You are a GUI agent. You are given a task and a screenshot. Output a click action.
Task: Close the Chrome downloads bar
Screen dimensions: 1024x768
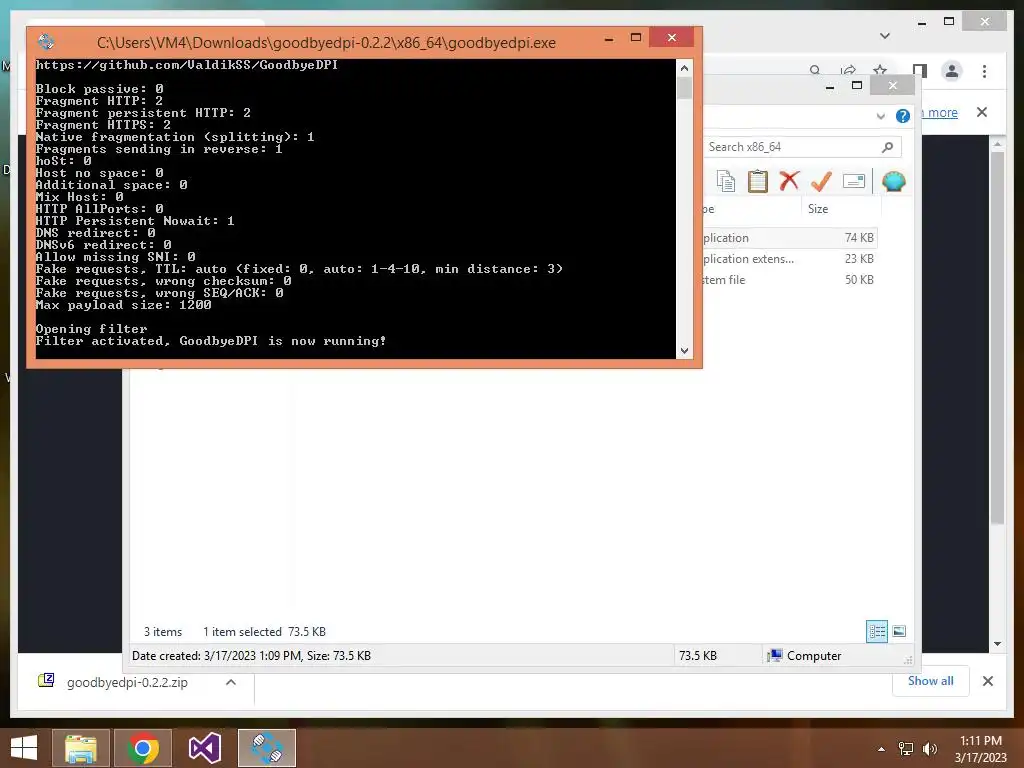click(x=987, y=681)
